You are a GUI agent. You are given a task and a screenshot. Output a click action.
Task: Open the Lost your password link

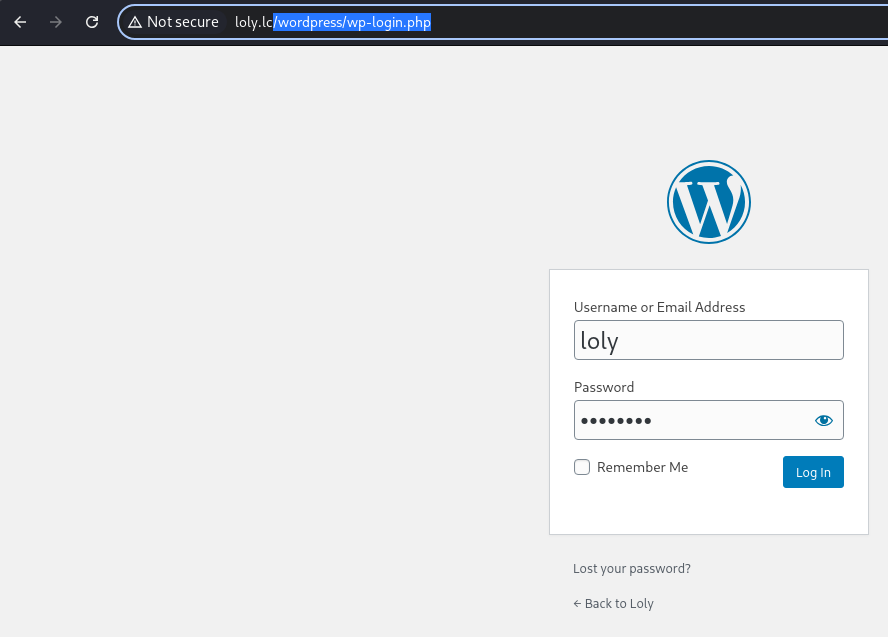(x=631, y=568)
